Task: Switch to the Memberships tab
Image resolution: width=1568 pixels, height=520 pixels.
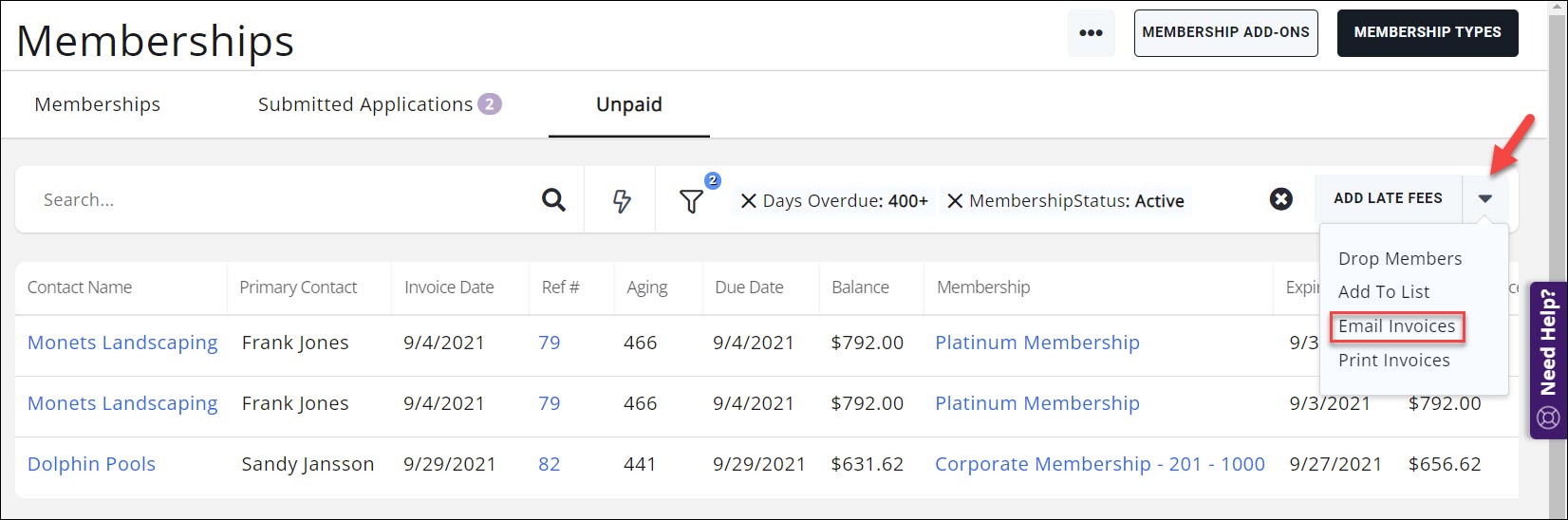Action: (97, 104)
